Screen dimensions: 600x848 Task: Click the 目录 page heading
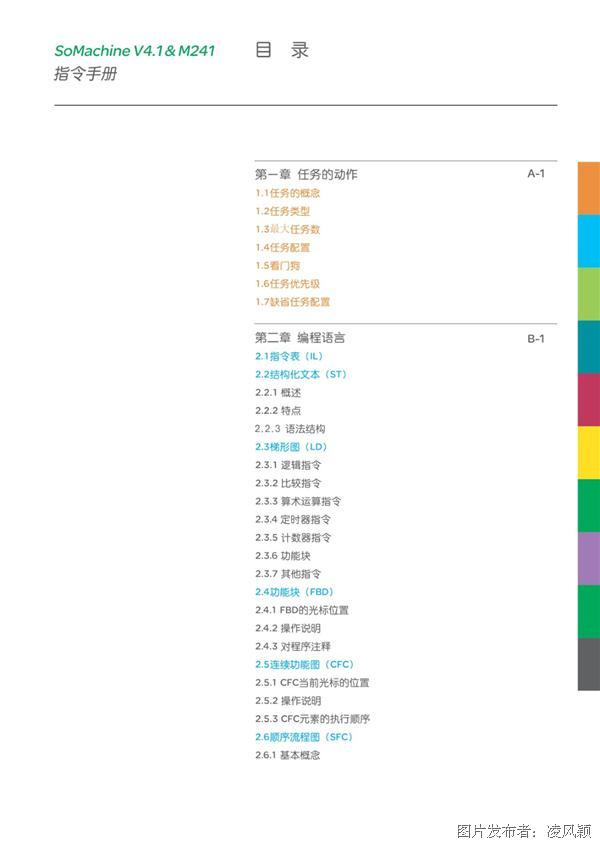pos(281,50)
